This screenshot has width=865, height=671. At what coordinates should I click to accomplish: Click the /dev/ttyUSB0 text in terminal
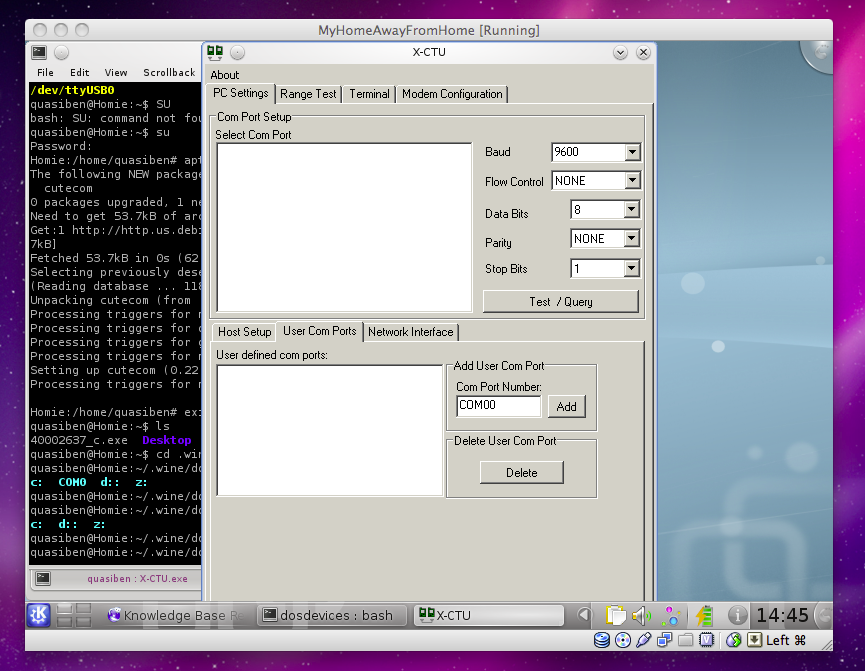tap(72, 90)
